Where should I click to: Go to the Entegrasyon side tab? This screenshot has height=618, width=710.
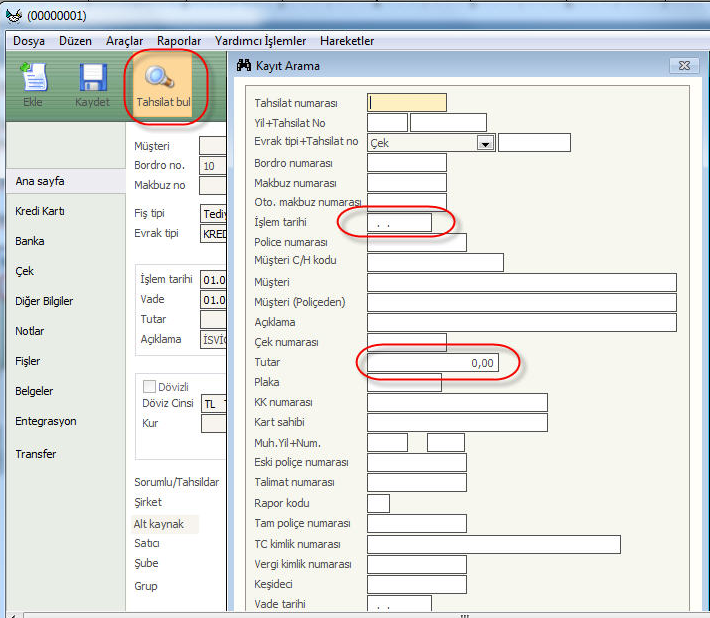[x=46, y=422]
